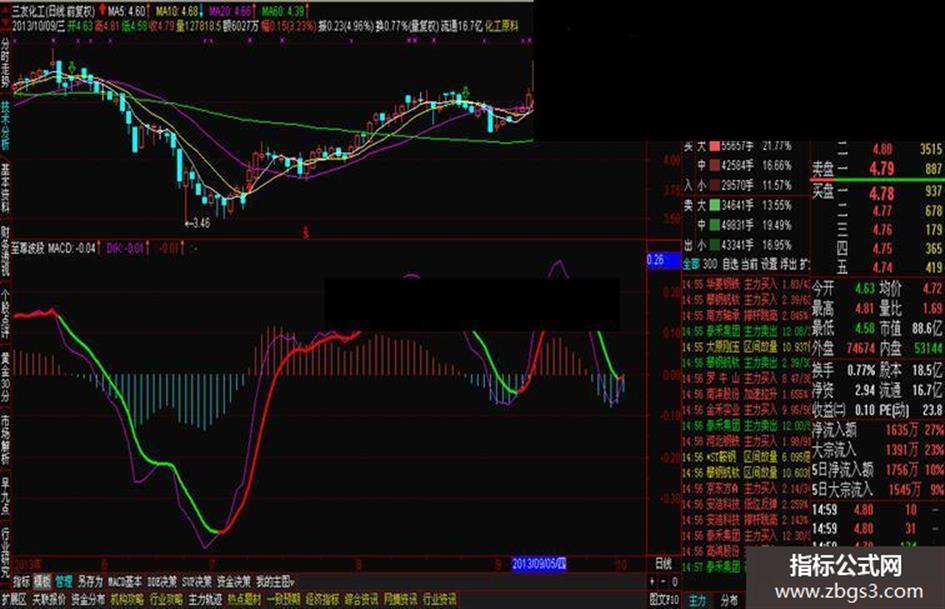Click the MA10: 4.68 moving average label

coord(177,11)
